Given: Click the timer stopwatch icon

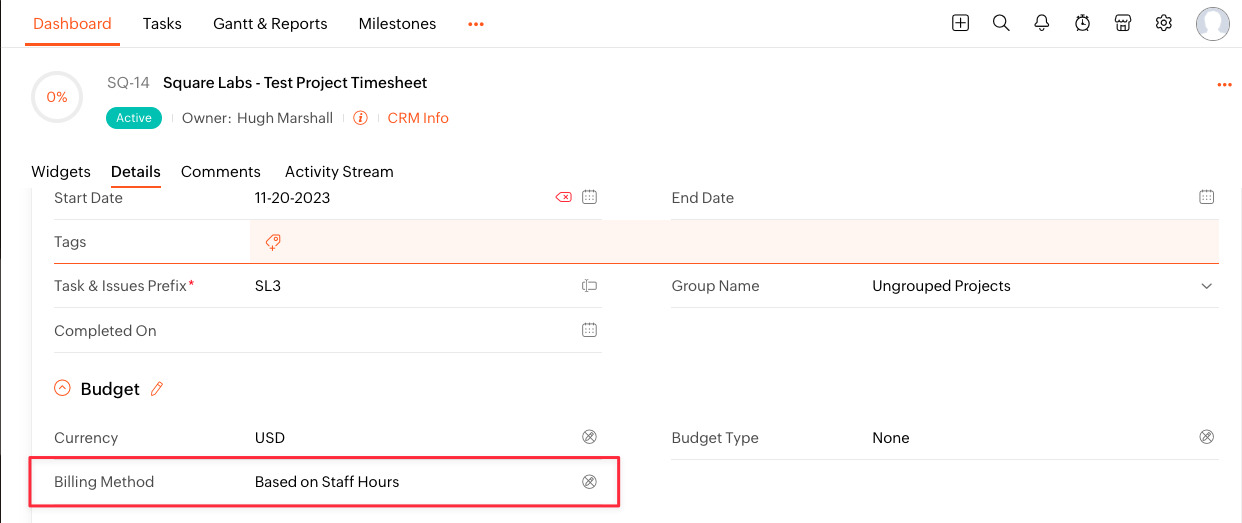Looking at the screenshot, I should coord(1083,23).
